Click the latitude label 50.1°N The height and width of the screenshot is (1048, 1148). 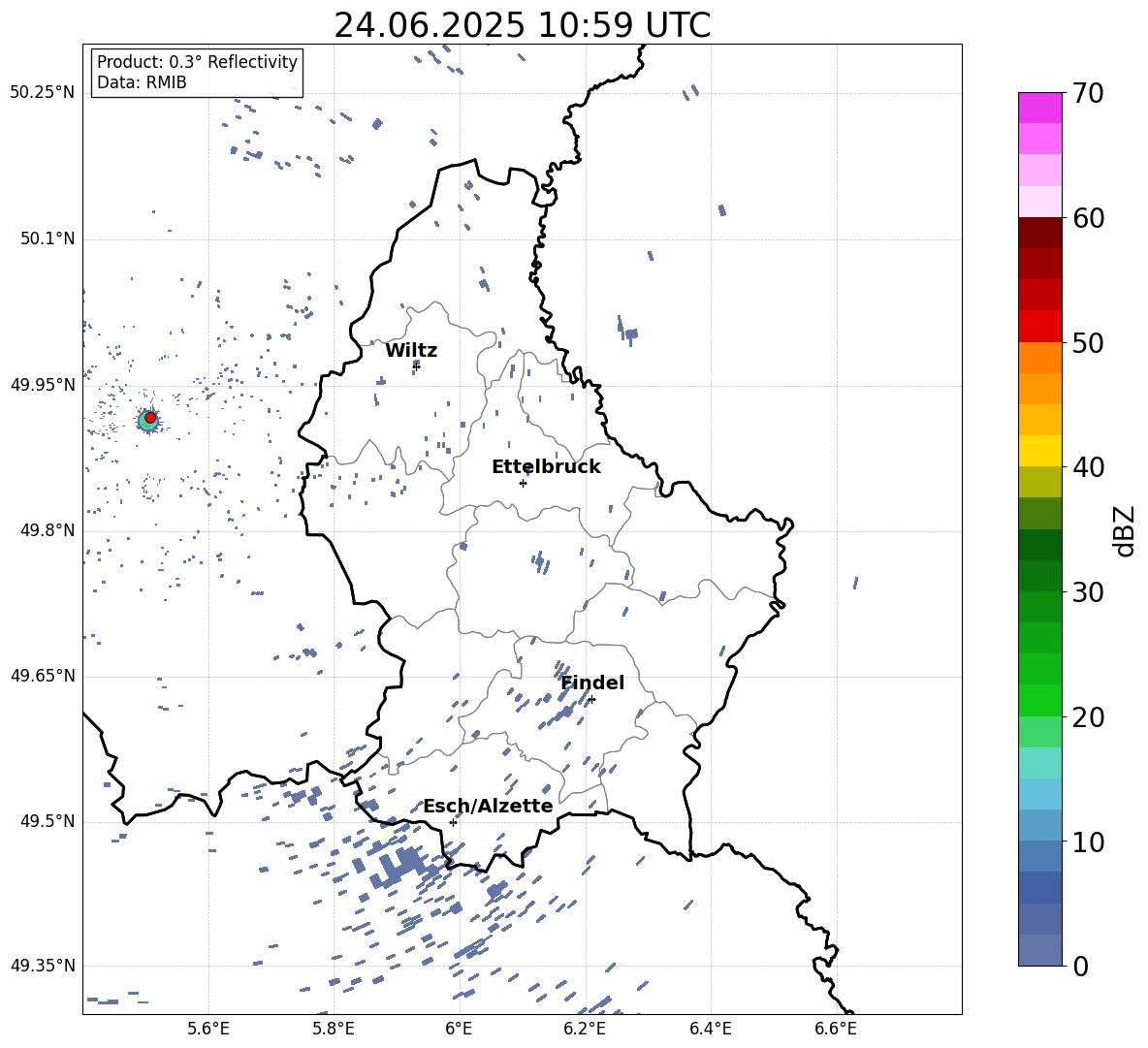(x=47, y=238)
